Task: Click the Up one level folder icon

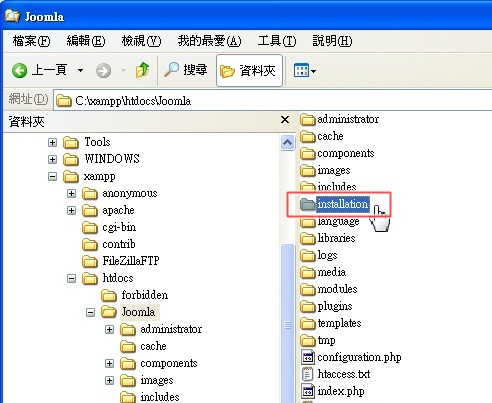Action: coord(142,70)
